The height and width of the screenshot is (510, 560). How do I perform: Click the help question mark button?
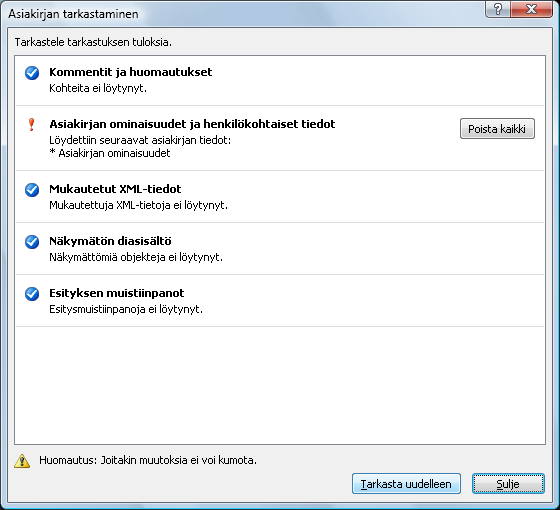click(x=498, y=9)
